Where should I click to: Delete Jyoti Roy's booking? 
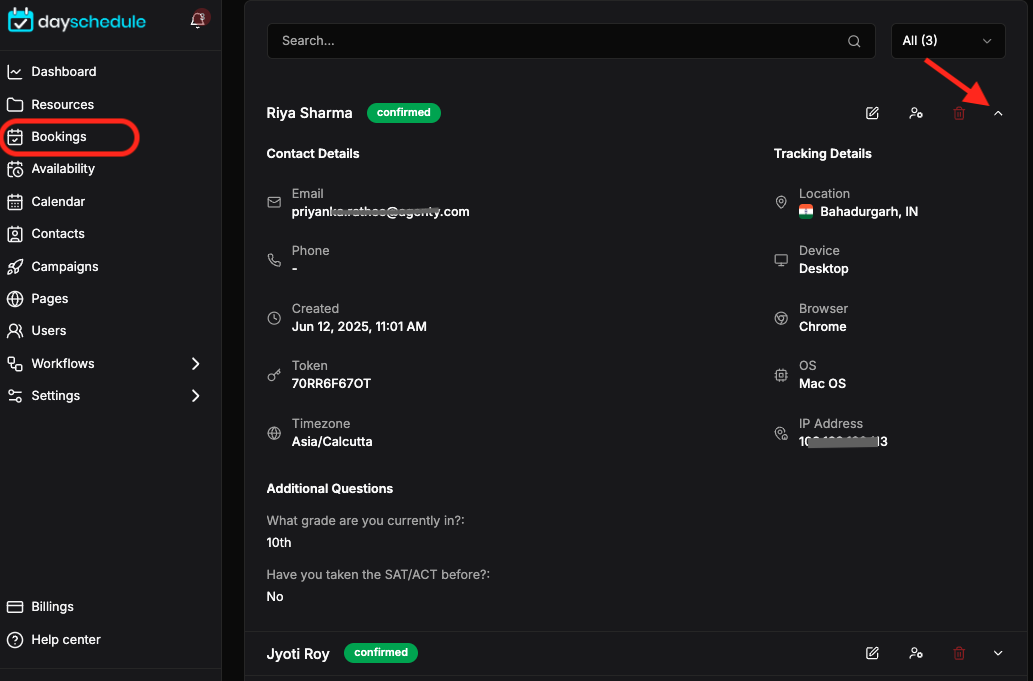[x=959, y=653]
